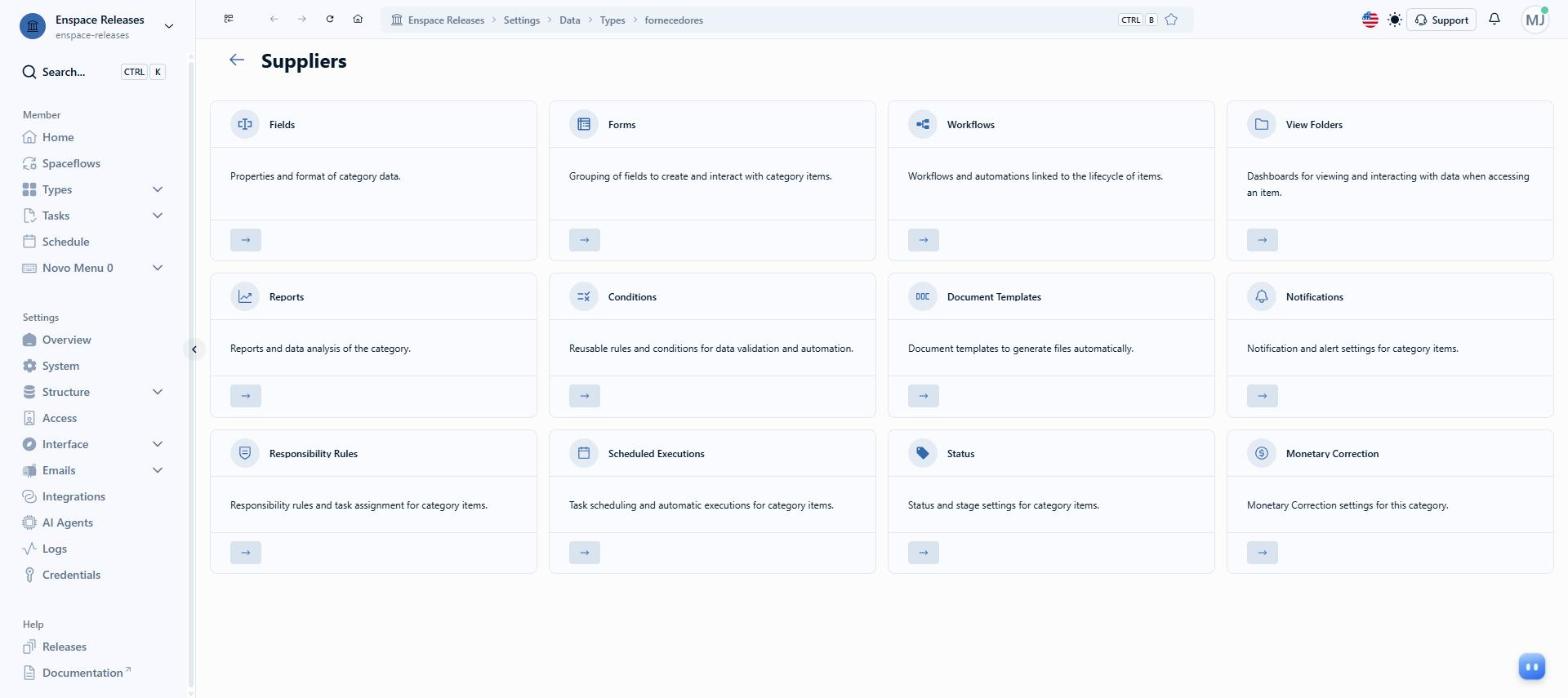Click the View Folders folder icon
The width and height of the screenshot is (1568, 698).
point(1262,124)
